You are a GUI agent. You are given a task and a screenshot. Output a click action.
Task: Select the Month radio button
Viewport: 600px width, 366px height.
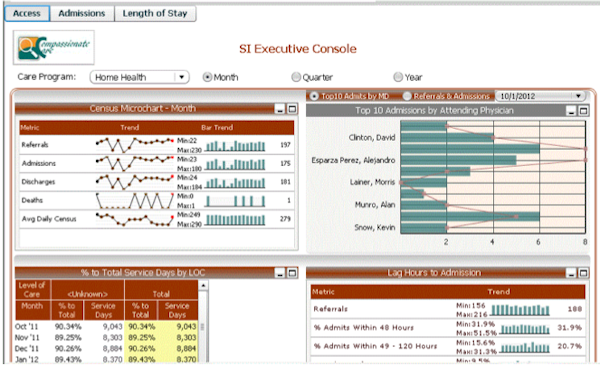coord(207,77)
